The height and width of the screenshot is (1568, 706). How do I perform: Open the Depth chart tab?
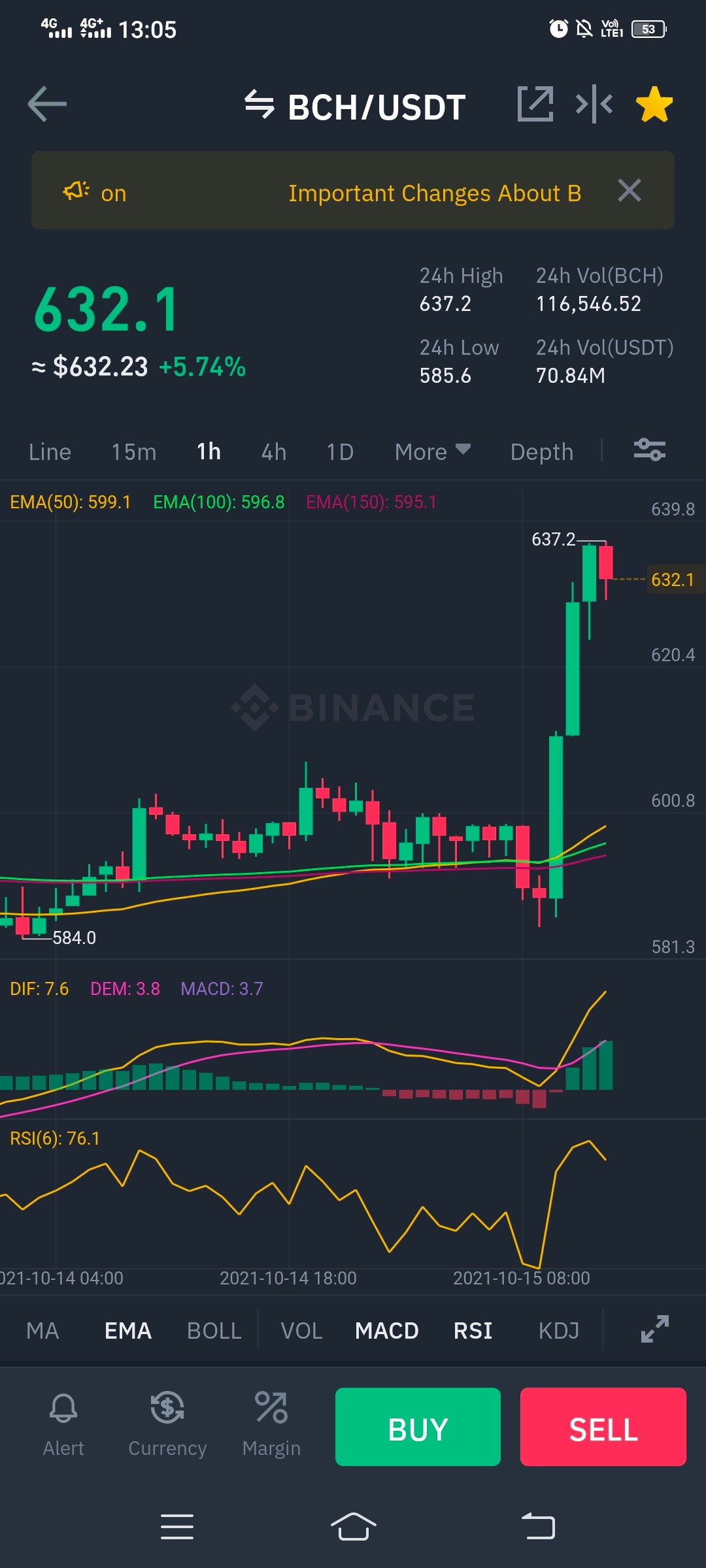coord(542,451)
